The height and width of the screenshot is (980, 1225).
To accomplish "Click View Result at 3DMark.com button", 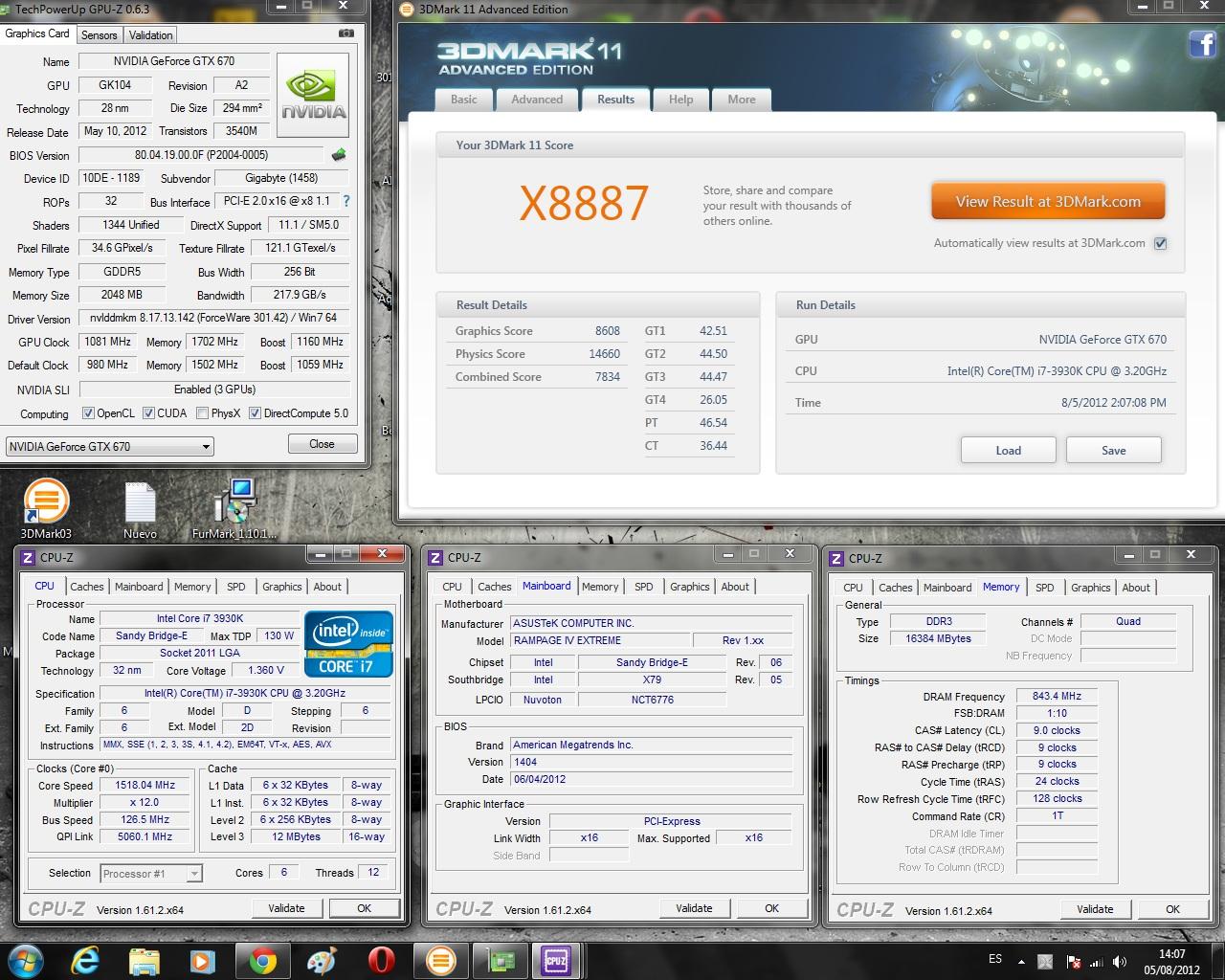I will point(1048,202).
